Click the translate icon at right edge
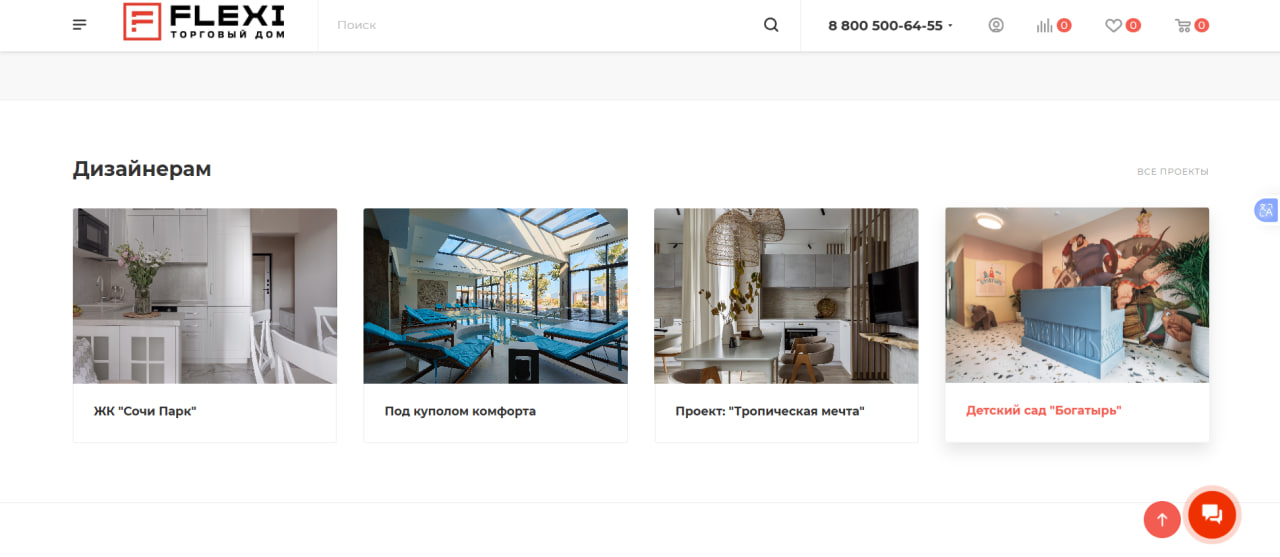1280x557 pixels. (x=1267, y=210)
